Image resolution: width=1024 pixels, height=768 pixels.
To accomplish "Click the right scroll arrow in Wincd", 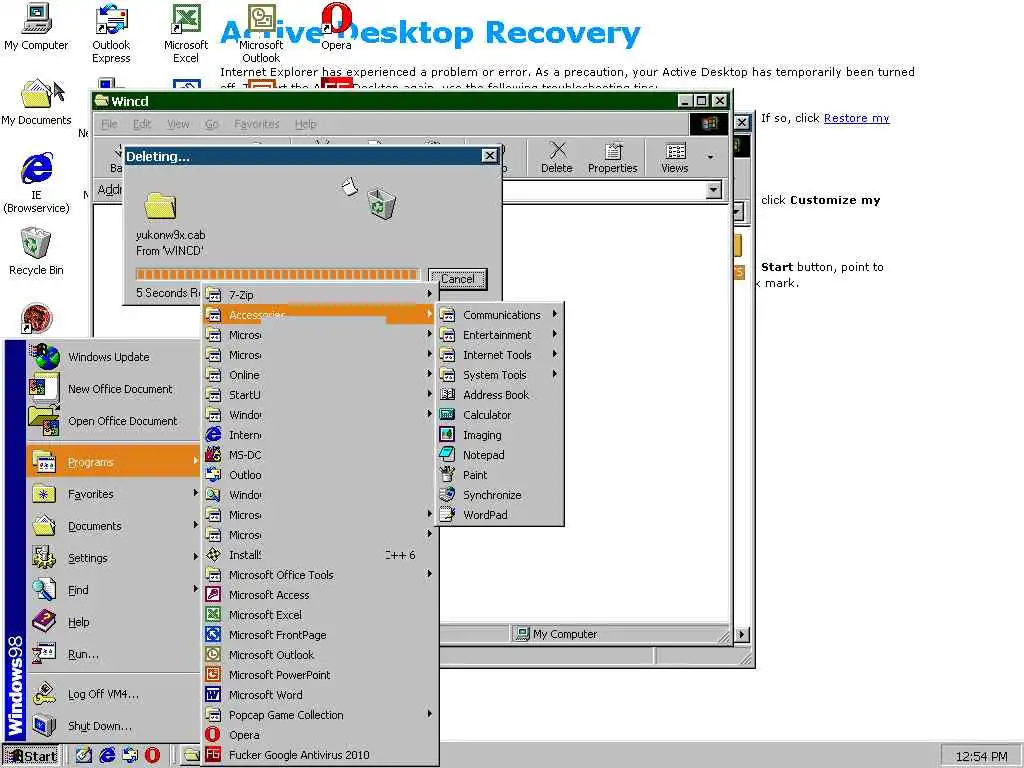I will pos(742,634).
